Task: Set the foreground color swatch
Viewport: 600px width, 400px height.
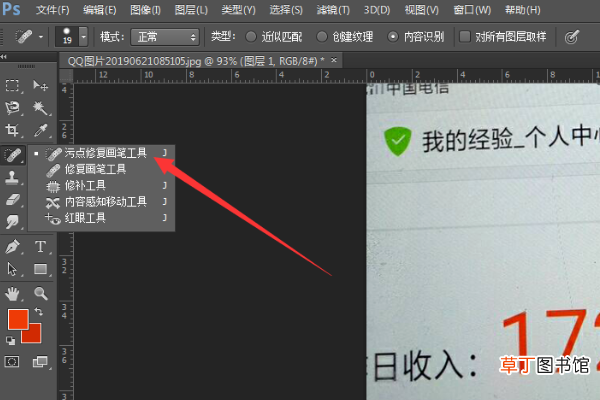Action: pyautogui.click(x=18, y=319)
